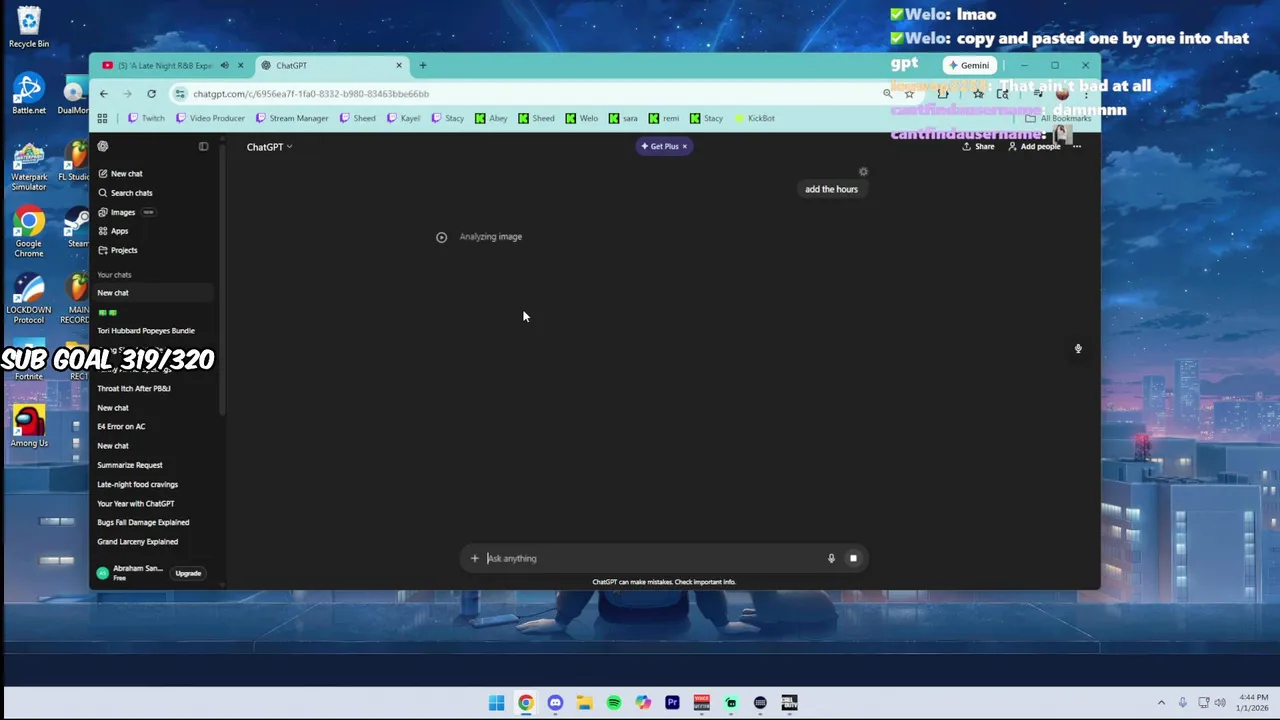
Task: Open a new browser tab
Action: pyautogui.click(x=423, y=66)
